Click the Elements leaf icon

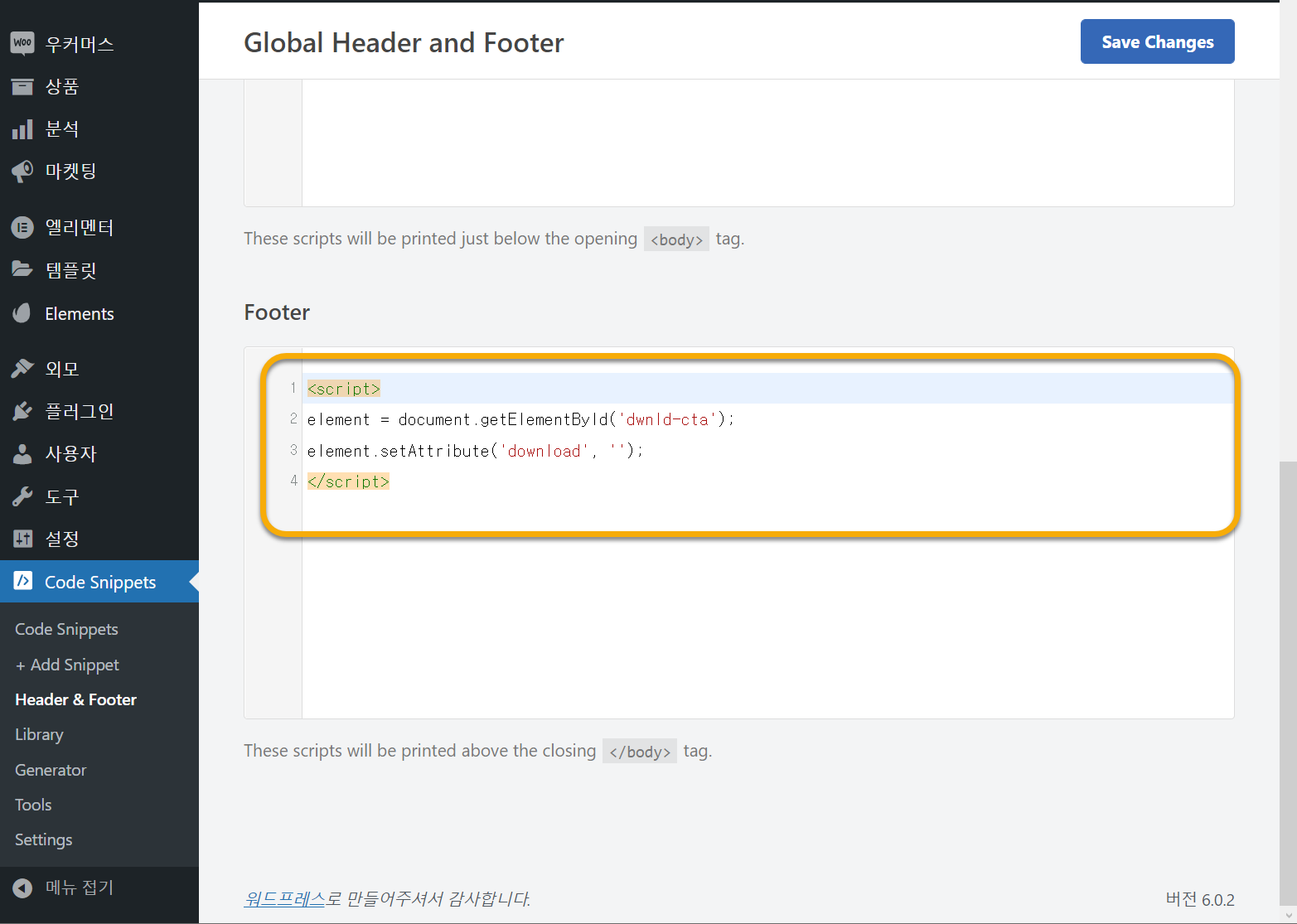(22, 313)
